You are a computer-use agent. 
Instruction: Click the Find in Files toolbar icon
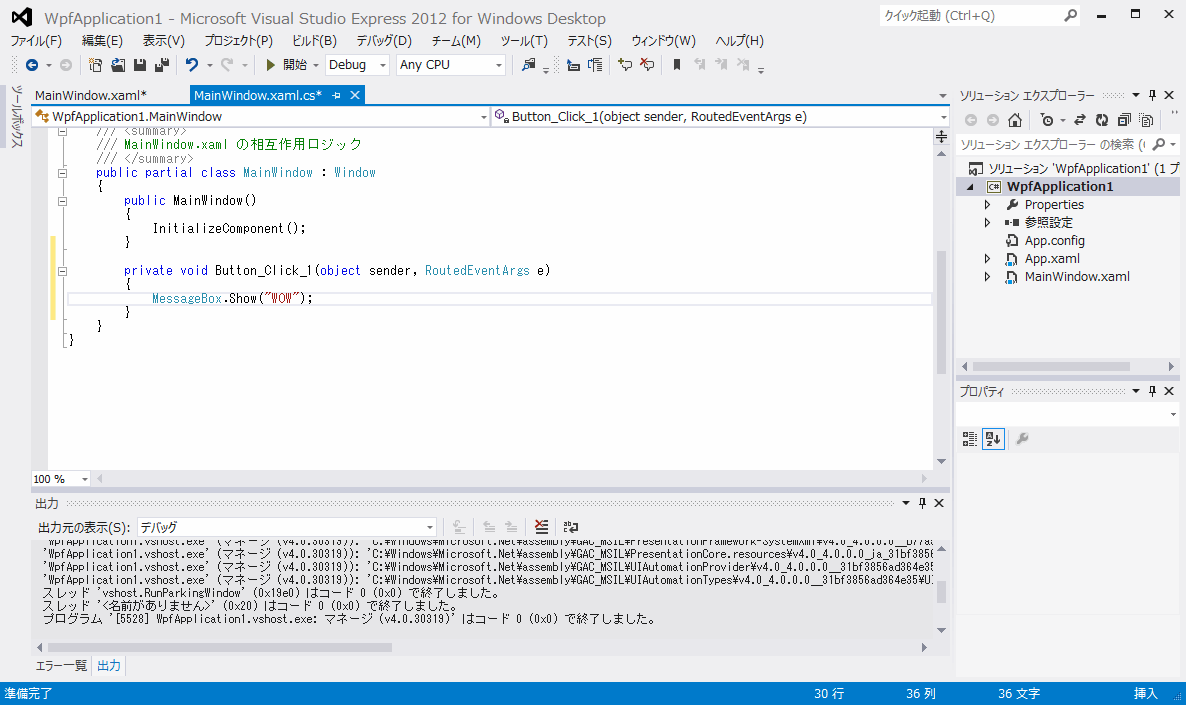529,65
